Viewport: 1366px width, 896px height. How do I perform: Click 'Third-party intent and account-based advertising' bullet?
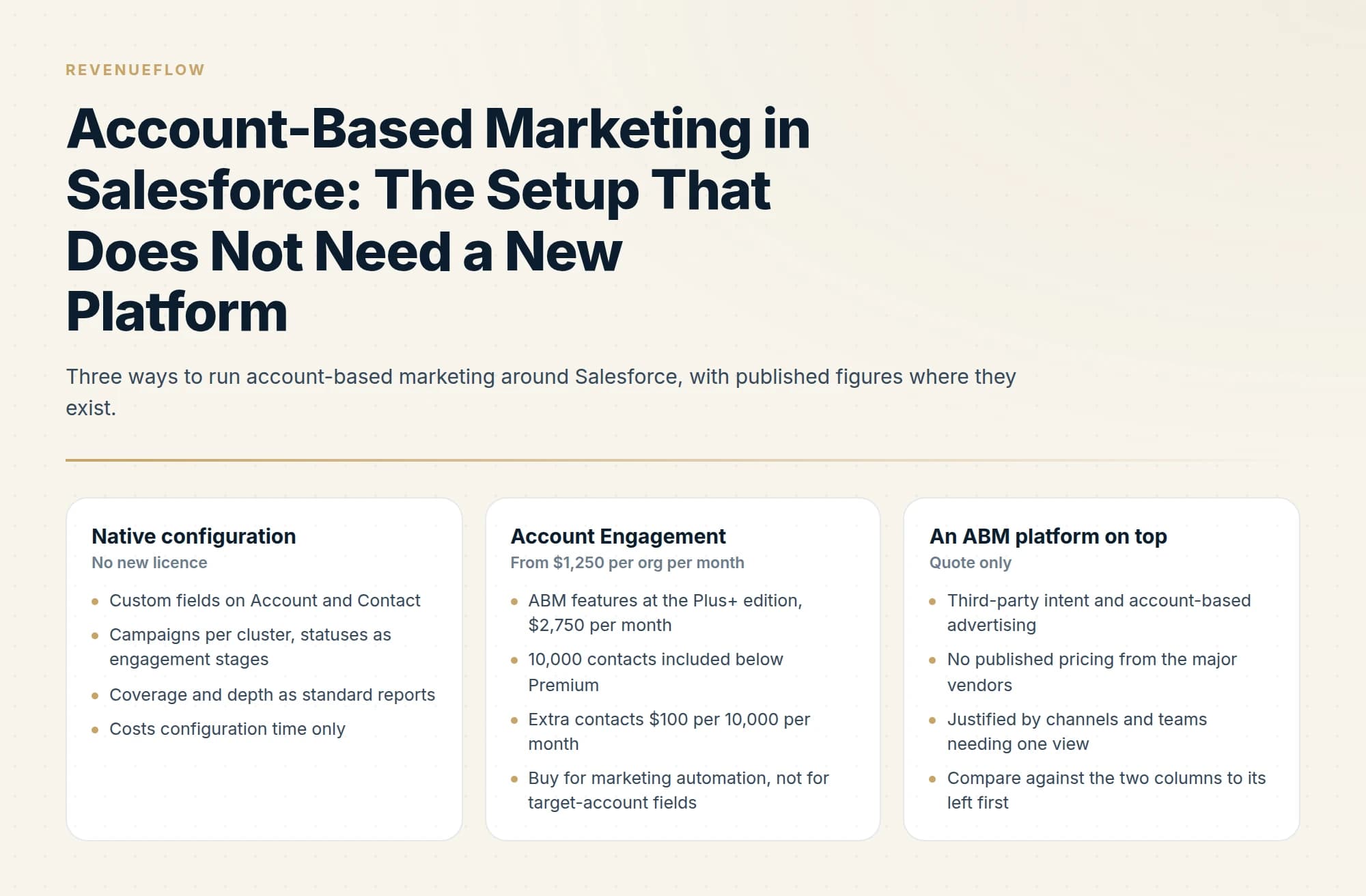pyautogui.click(x=1099, y=613)
